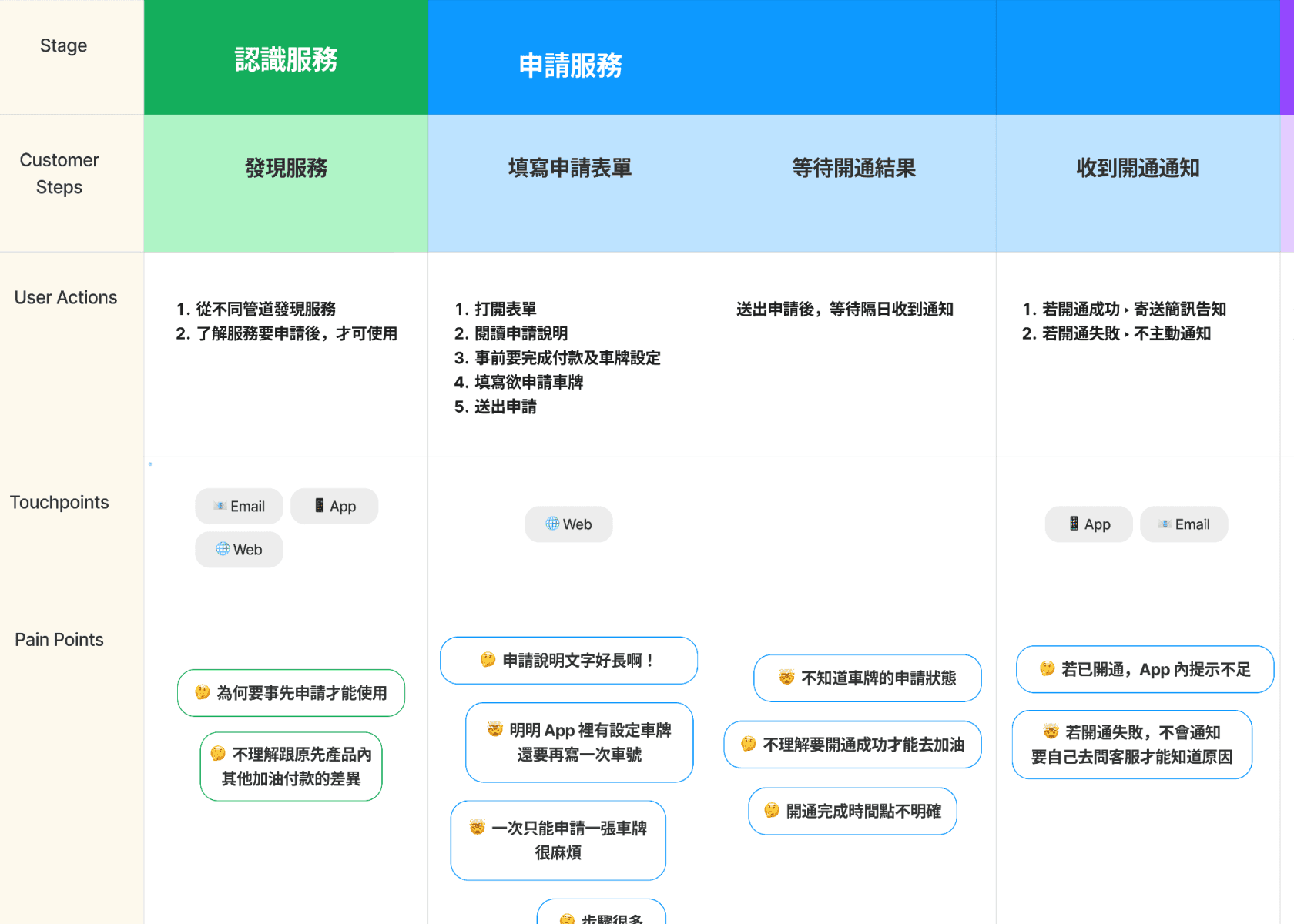Click the Email envelope icon in 認識服務 touchpoints
The width and height of the screenshot is (1294, 924).
[x=220, y=506]
